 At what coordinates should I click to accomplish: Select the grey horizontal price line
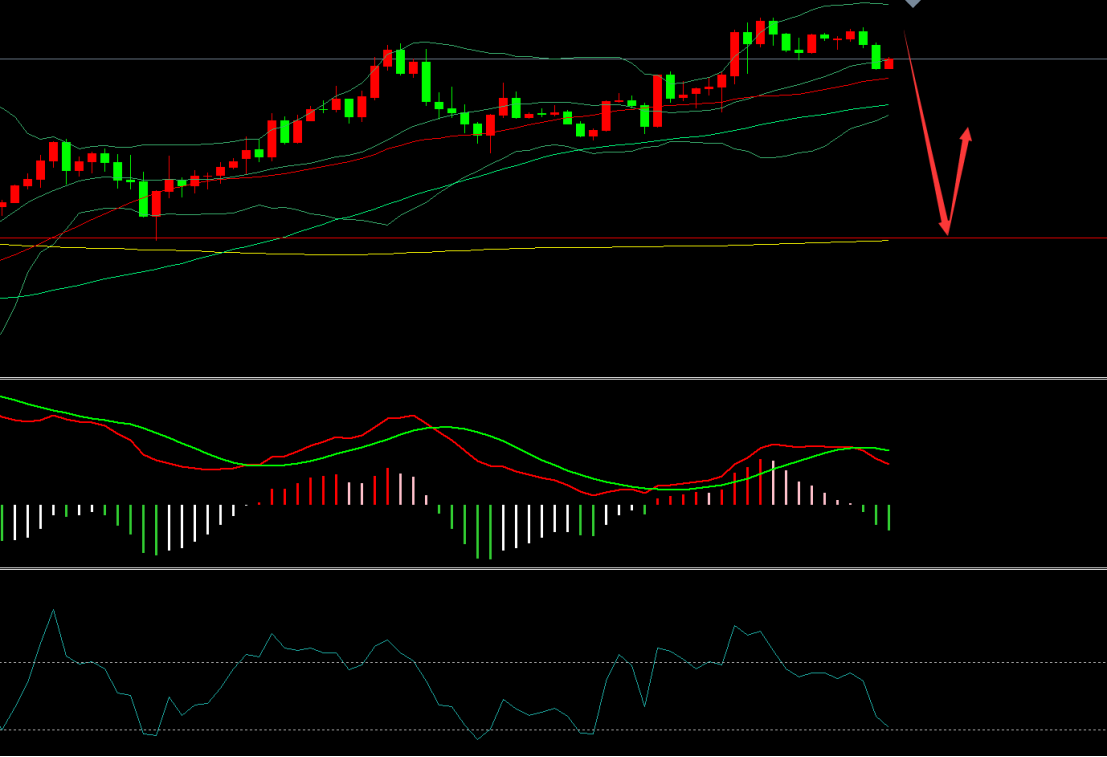(x=554, y=59)
